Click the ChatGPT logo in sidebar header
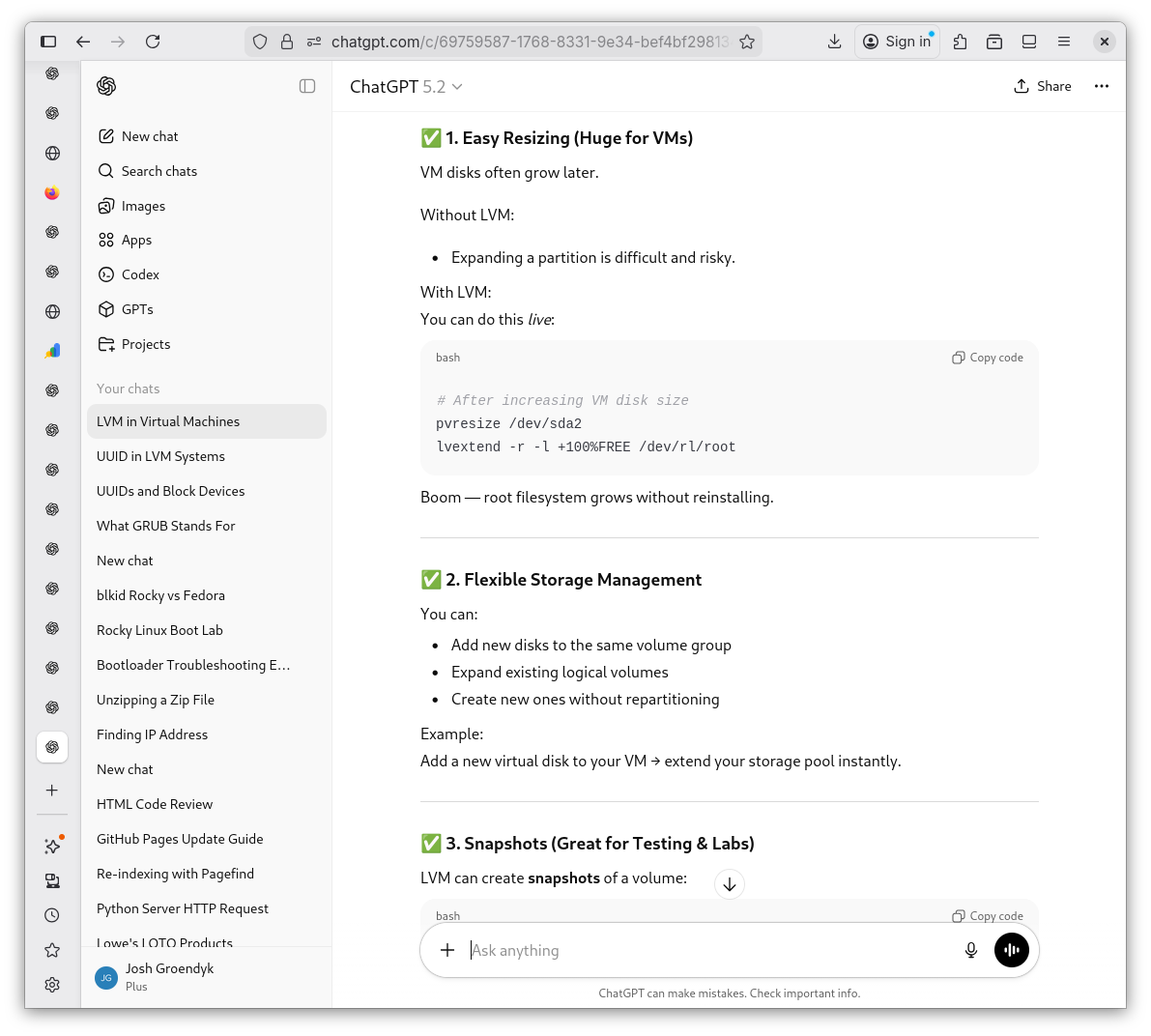Screen dimensions: 1151x1036 [x=106, y=86]
